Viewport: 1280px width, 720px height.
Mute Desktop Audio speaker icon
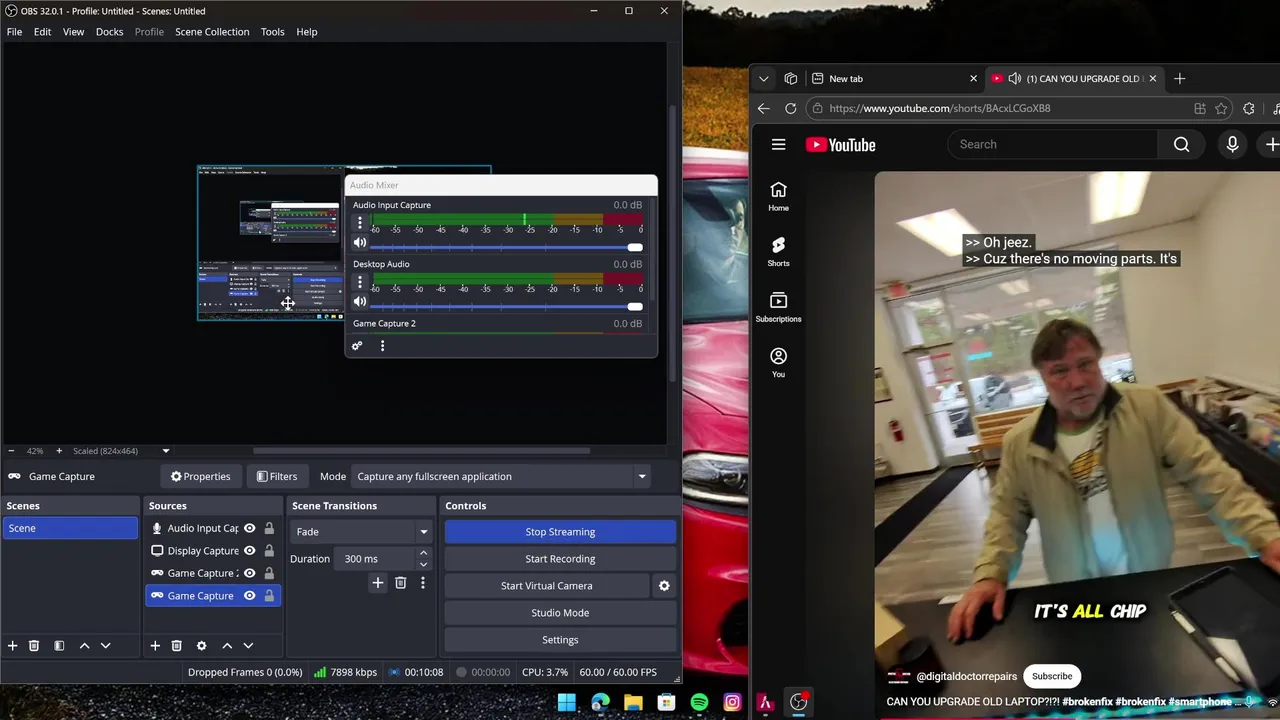pyautogui.click(x=360, y=302)
